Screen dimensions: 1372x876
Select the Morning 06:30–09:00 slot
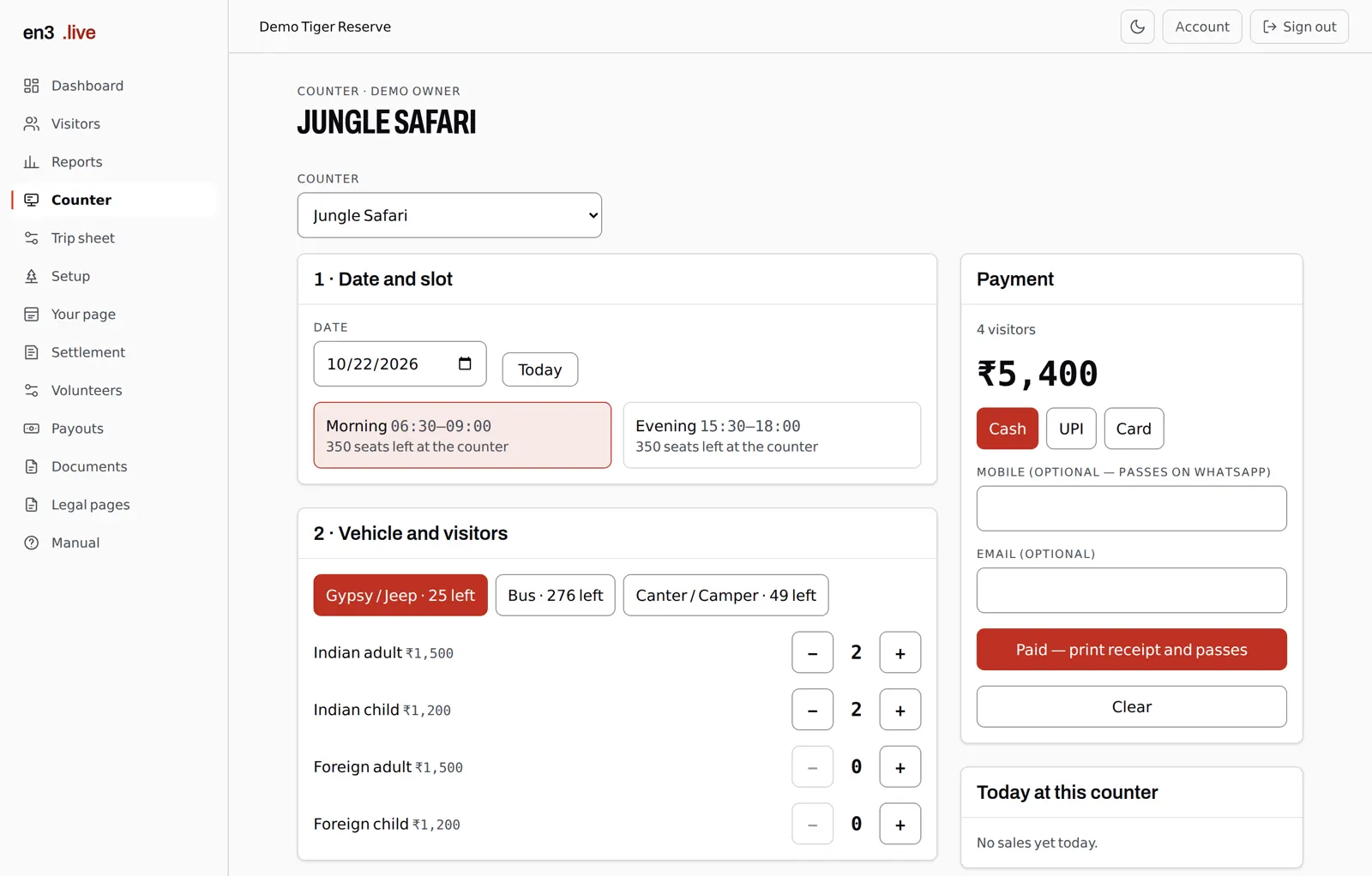pos(462,435)
